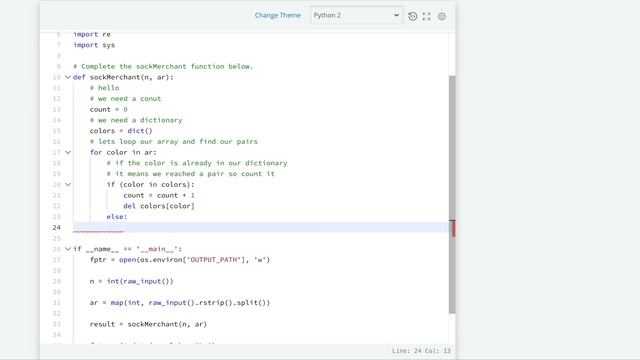Click the '# hello' comment
Image resolution: width=640 pixels, height=360 pixels.
(104, 88)
